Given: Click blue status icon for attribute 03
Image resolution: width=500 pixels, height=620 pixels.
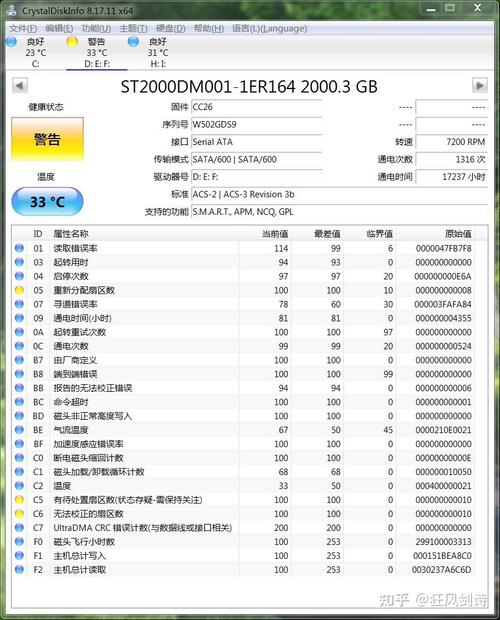Looking at the screenshot, I should (19, 262).
